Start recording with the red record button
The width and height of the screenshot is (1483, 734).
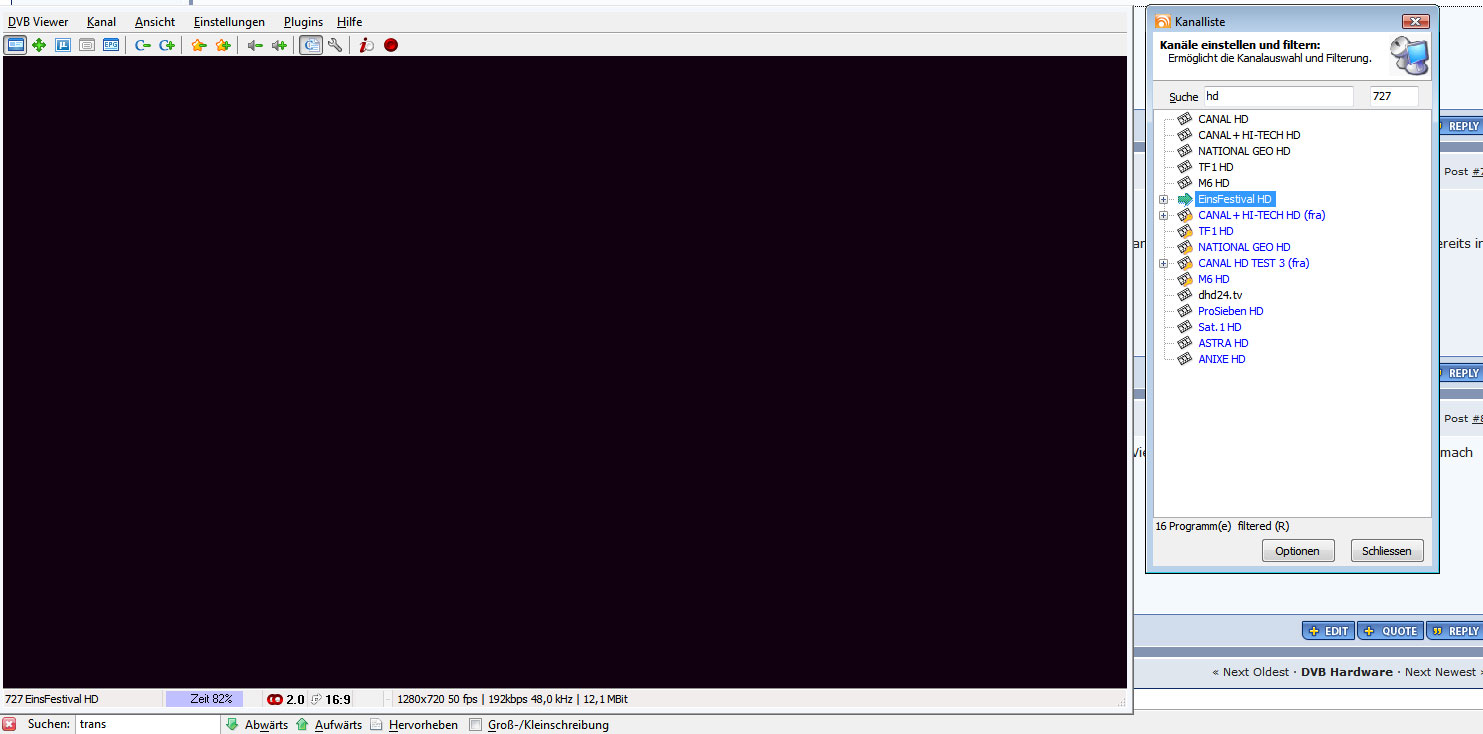pyautogui.click(x=391, y=45)
